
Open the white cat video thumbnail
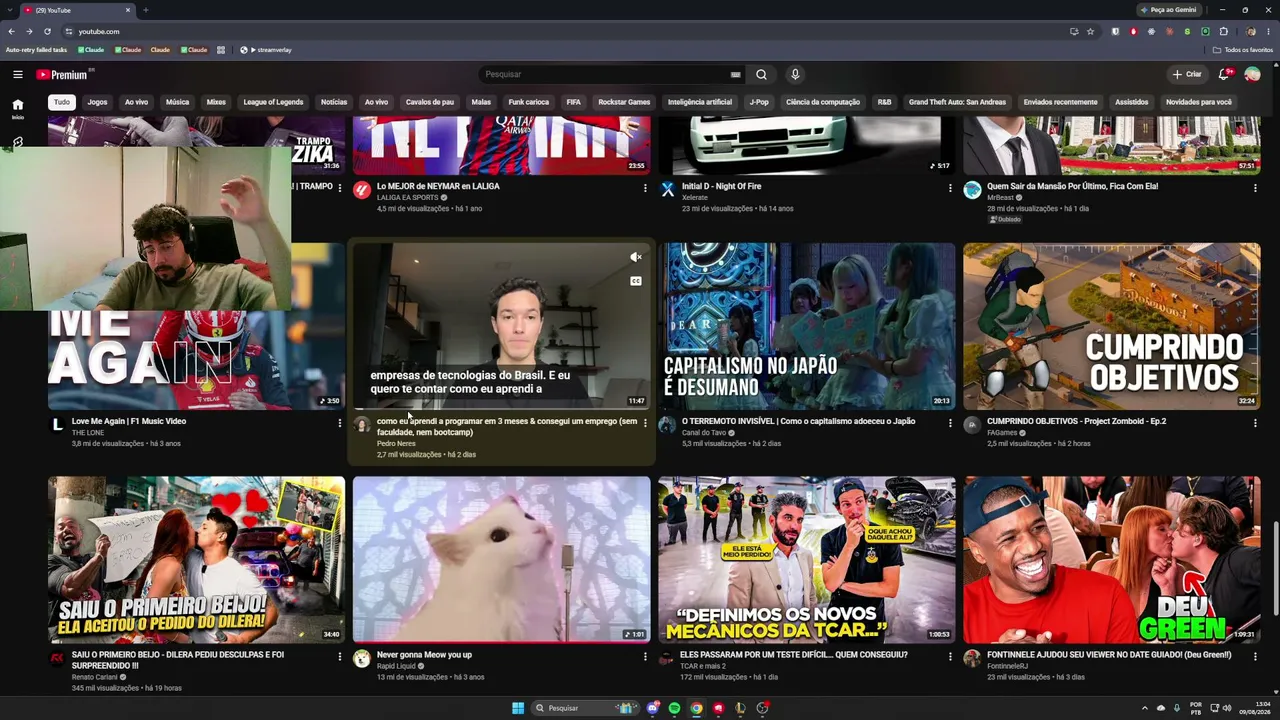502,560
